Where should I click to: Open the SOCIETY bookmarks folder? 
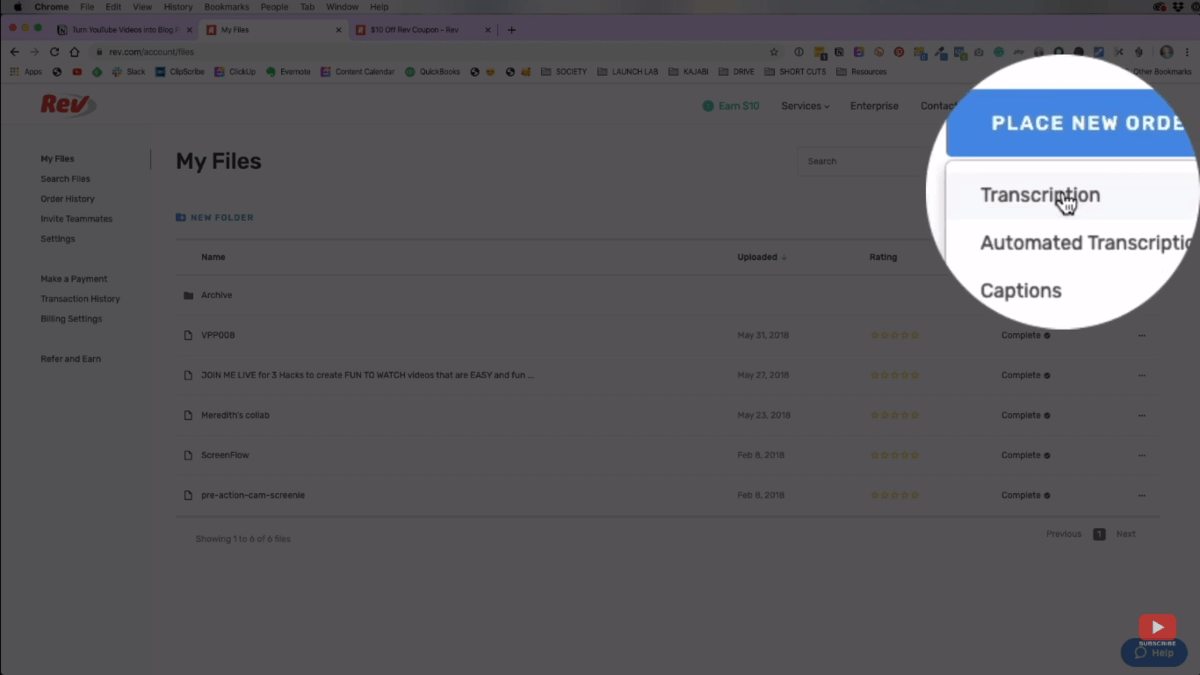(563, 72)
